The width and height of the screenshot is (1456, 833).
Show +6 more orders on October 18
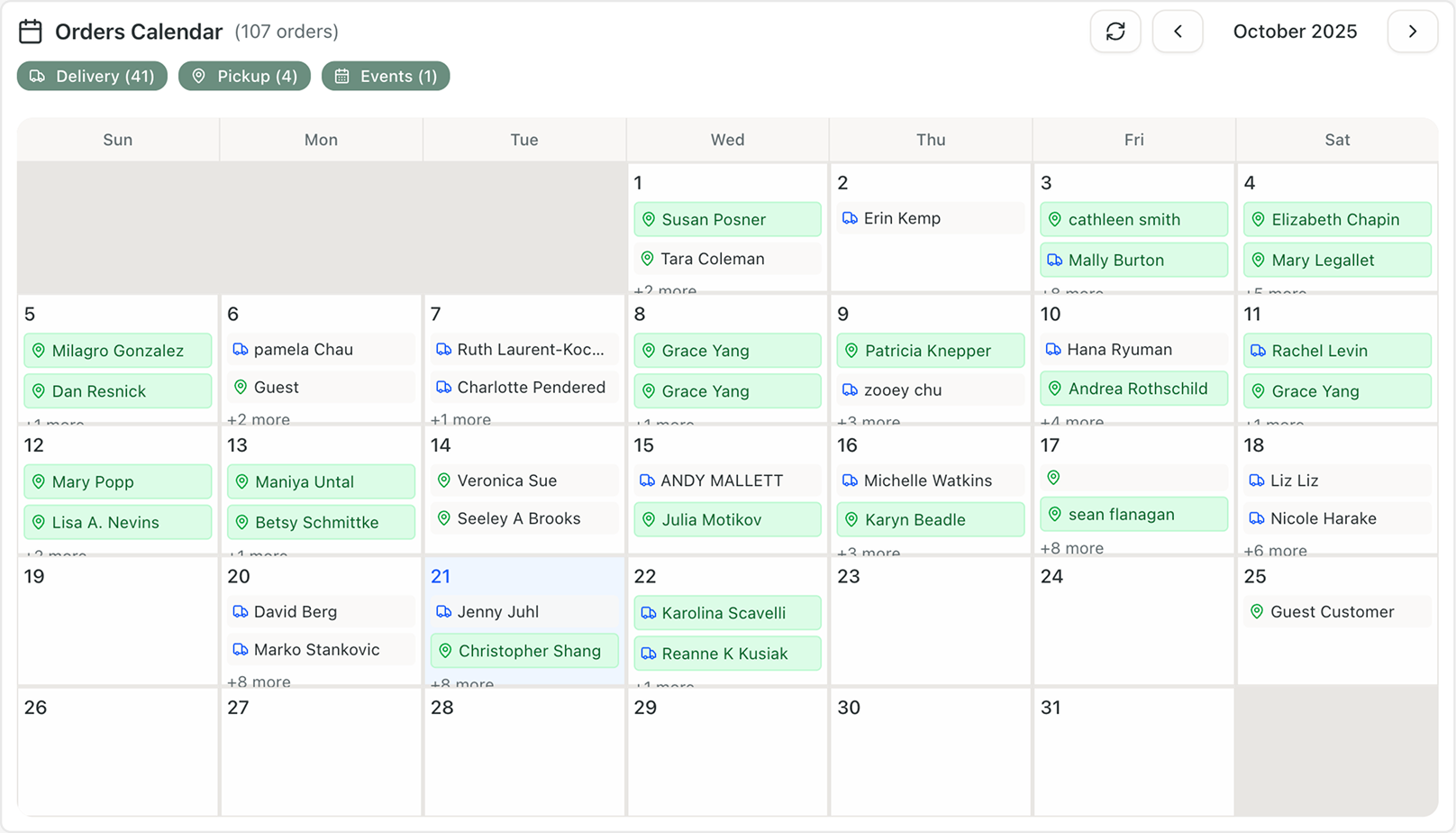tap(1275, 551)
